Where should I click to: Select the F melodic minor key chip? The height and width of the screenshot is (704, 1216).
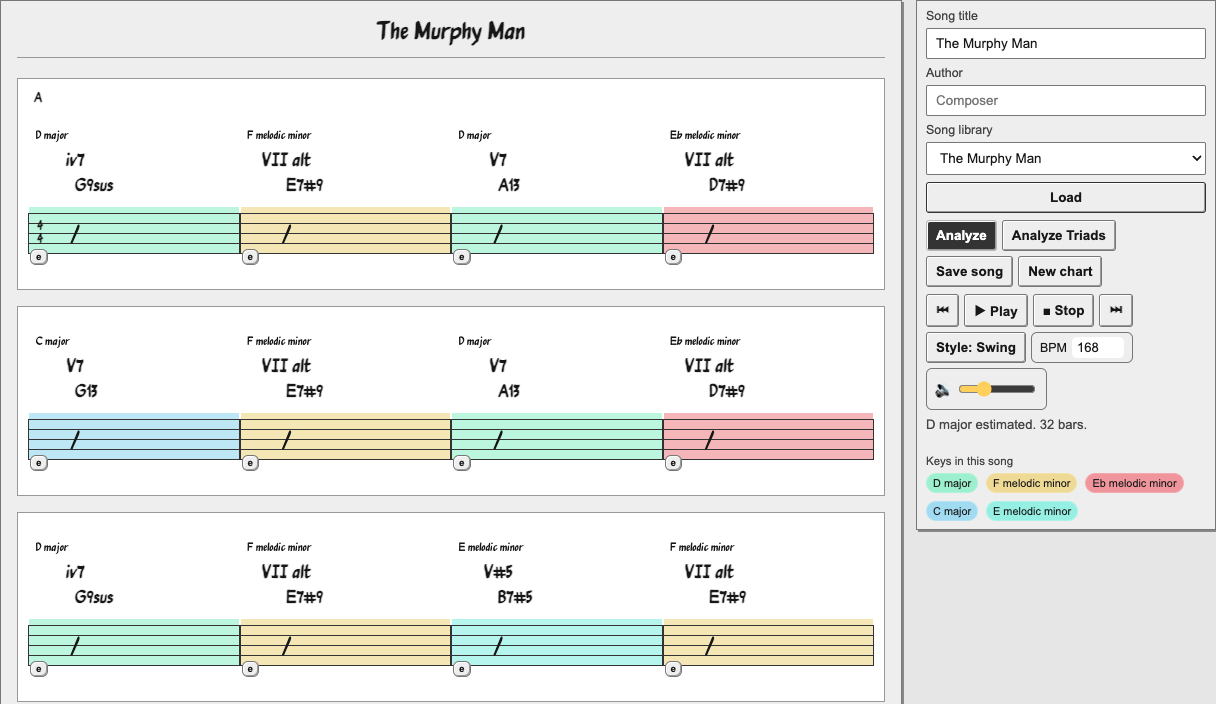click(1032, 483)
